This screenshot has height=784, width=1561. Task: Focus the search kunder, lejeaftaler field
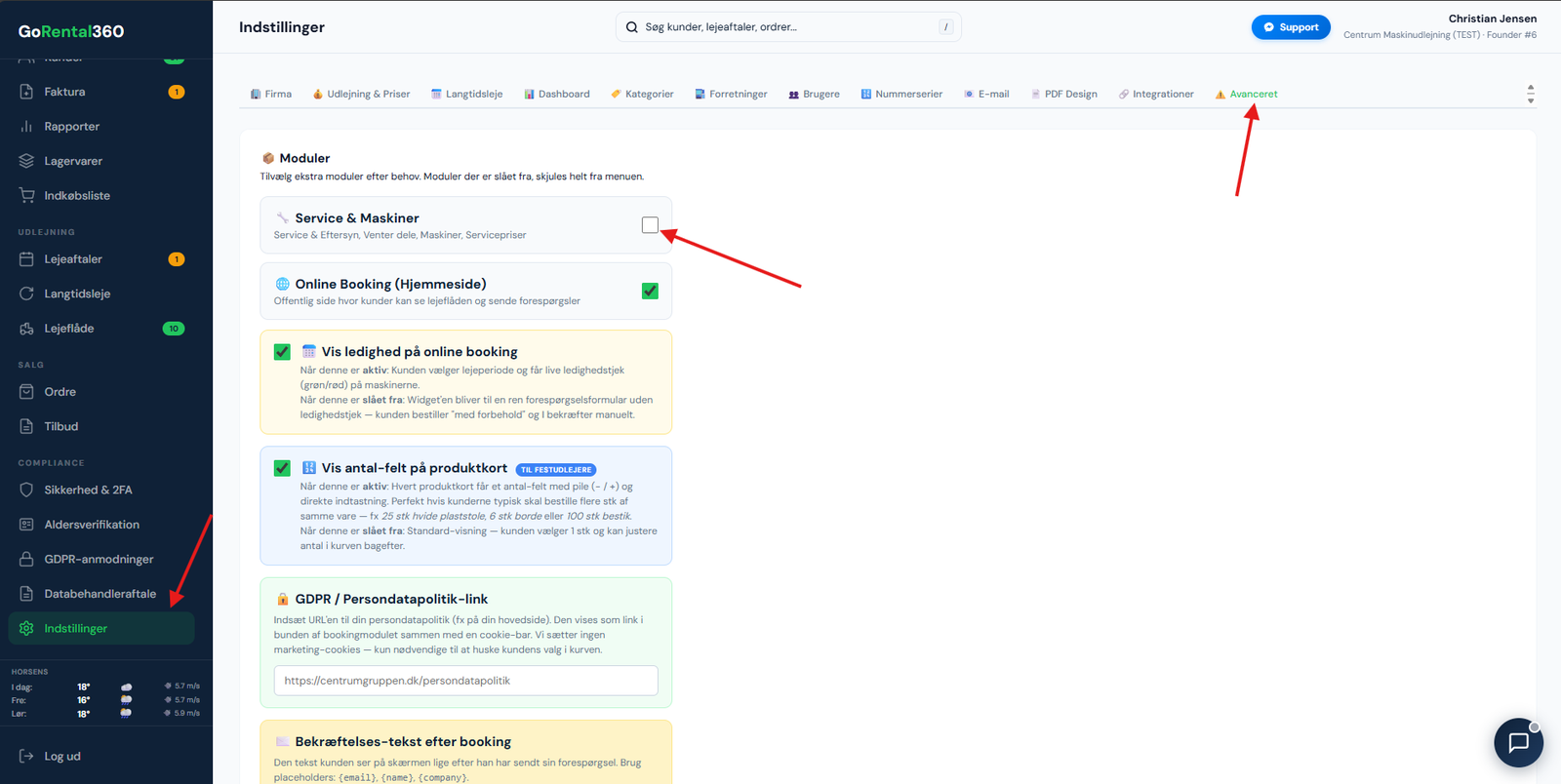click(x=788, y=27)
